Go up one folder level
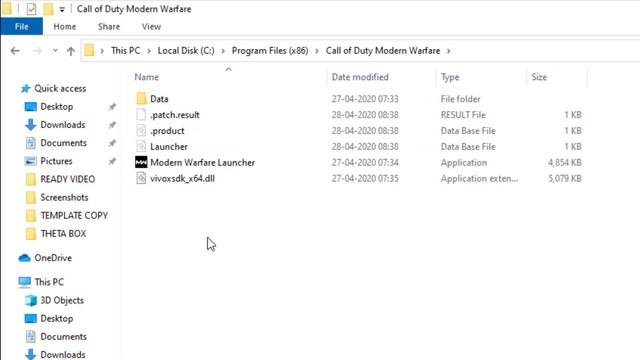Viewport: 640px width, 360px height. point(71,51)
